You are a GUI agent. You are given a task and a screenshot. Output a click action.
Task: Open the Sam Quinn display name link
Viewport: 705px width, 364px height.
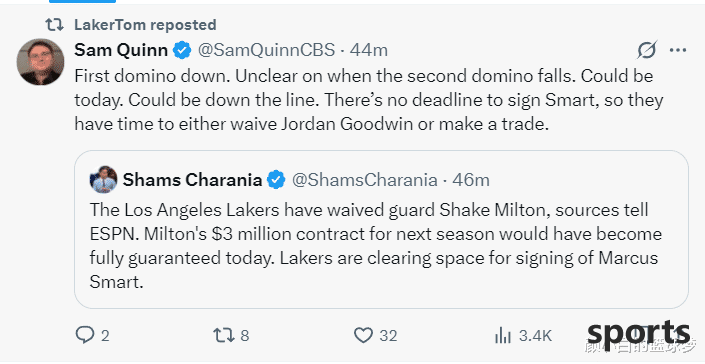pyautogui.click(x=121, y=50)
